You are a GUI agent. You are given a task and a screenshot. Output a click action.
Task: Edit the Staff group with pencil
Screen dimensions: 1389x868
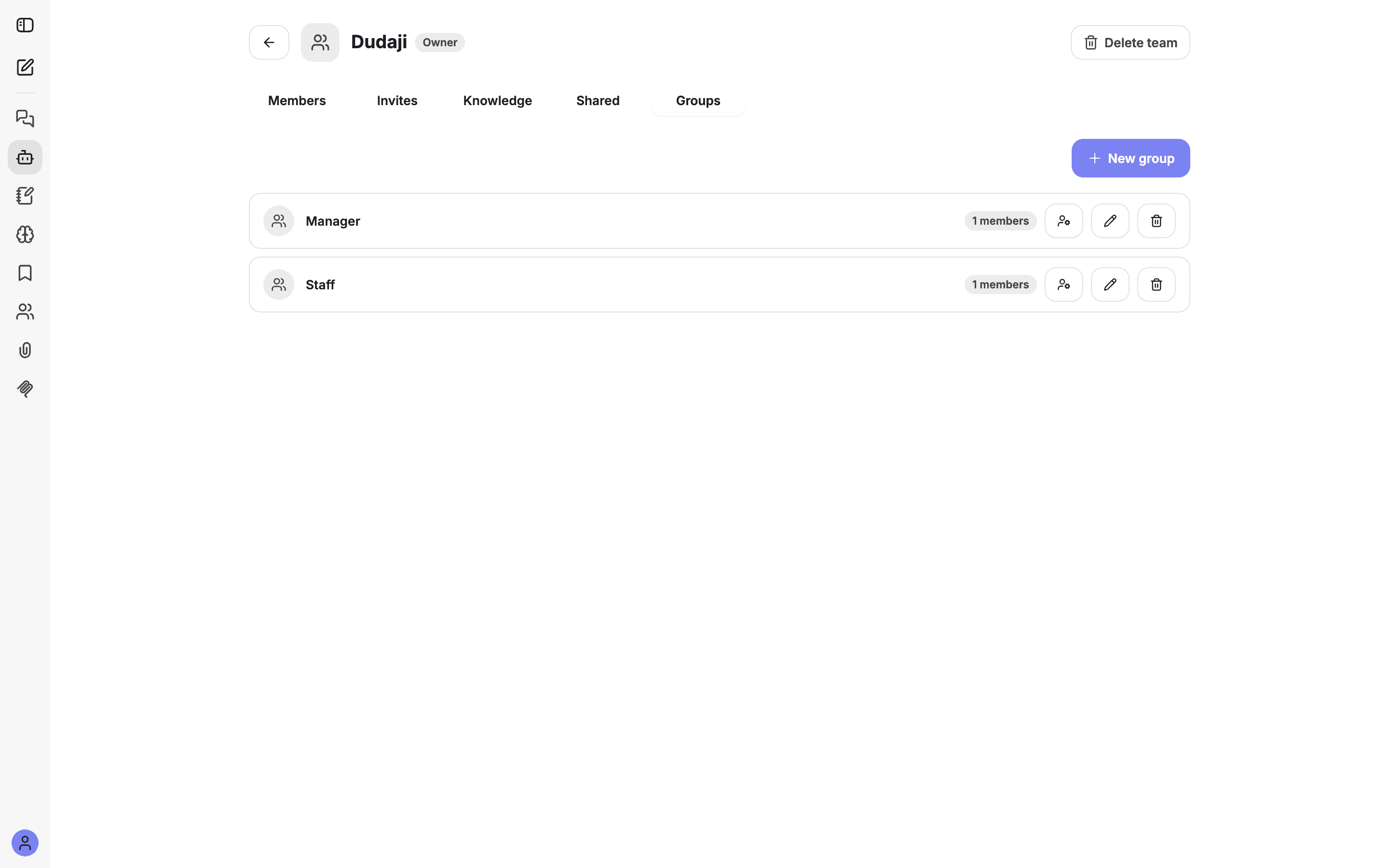[x=1110, y=285]
